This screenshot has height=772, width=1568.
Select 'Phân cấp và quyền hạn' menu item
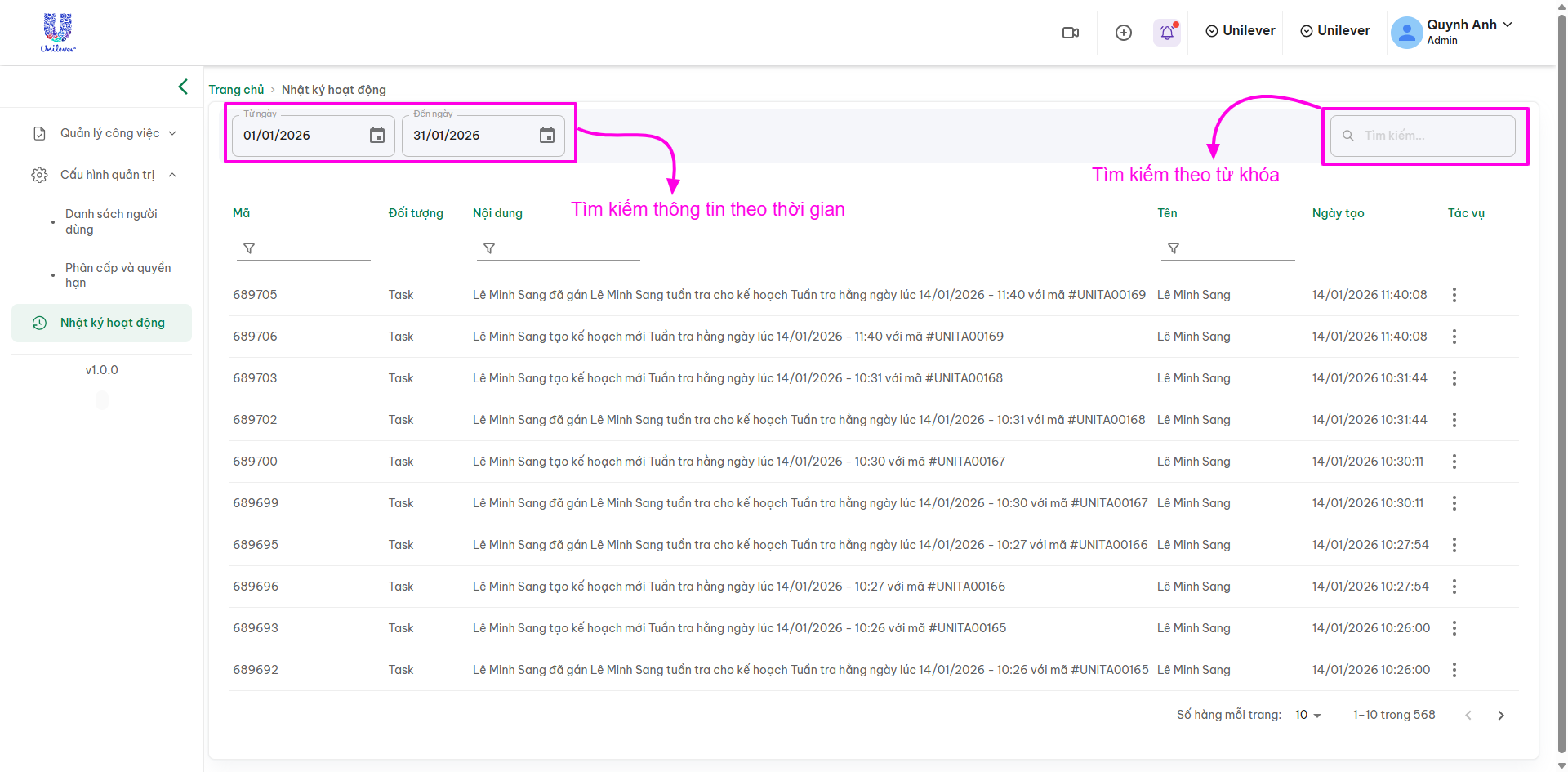[118, 275]
